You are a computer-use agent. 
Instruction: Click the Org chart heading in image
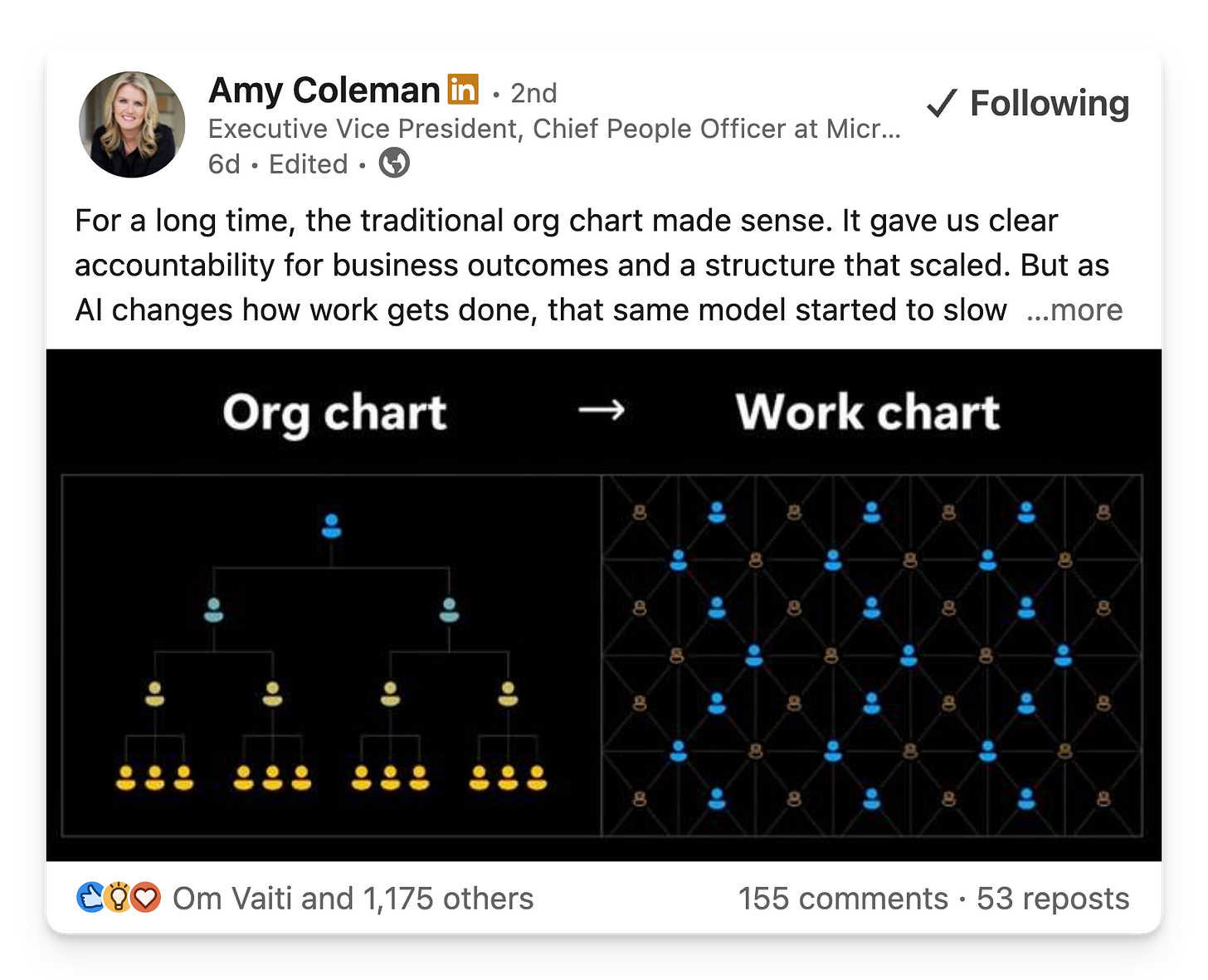point(335,413)
